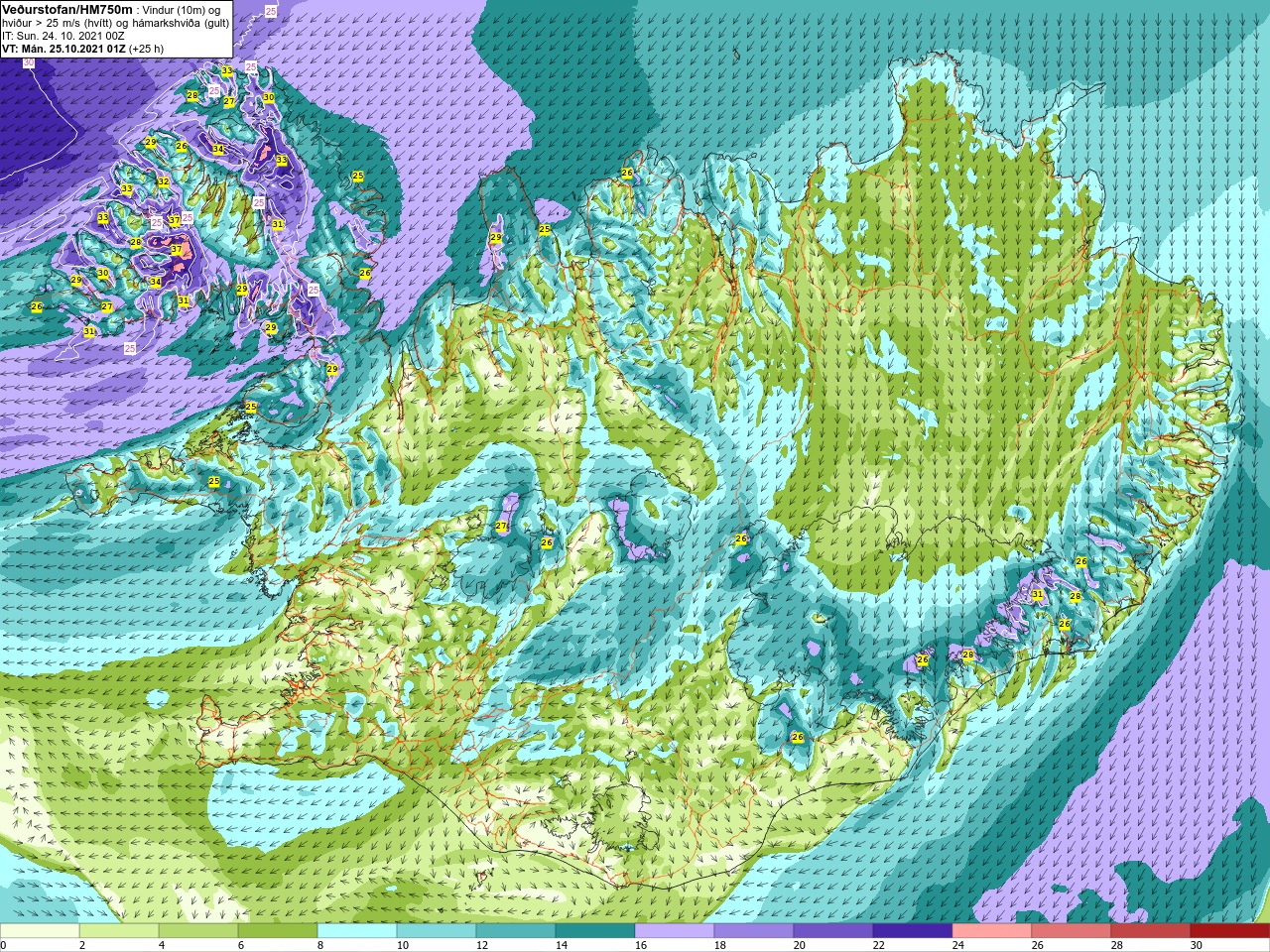Click the yellow gust label '32'

[163, 181]
